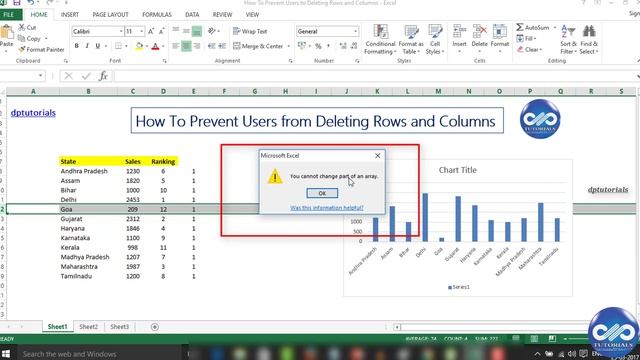640x360 pixels.
Task: Select the Chart Title text
Action: (458, 170)
